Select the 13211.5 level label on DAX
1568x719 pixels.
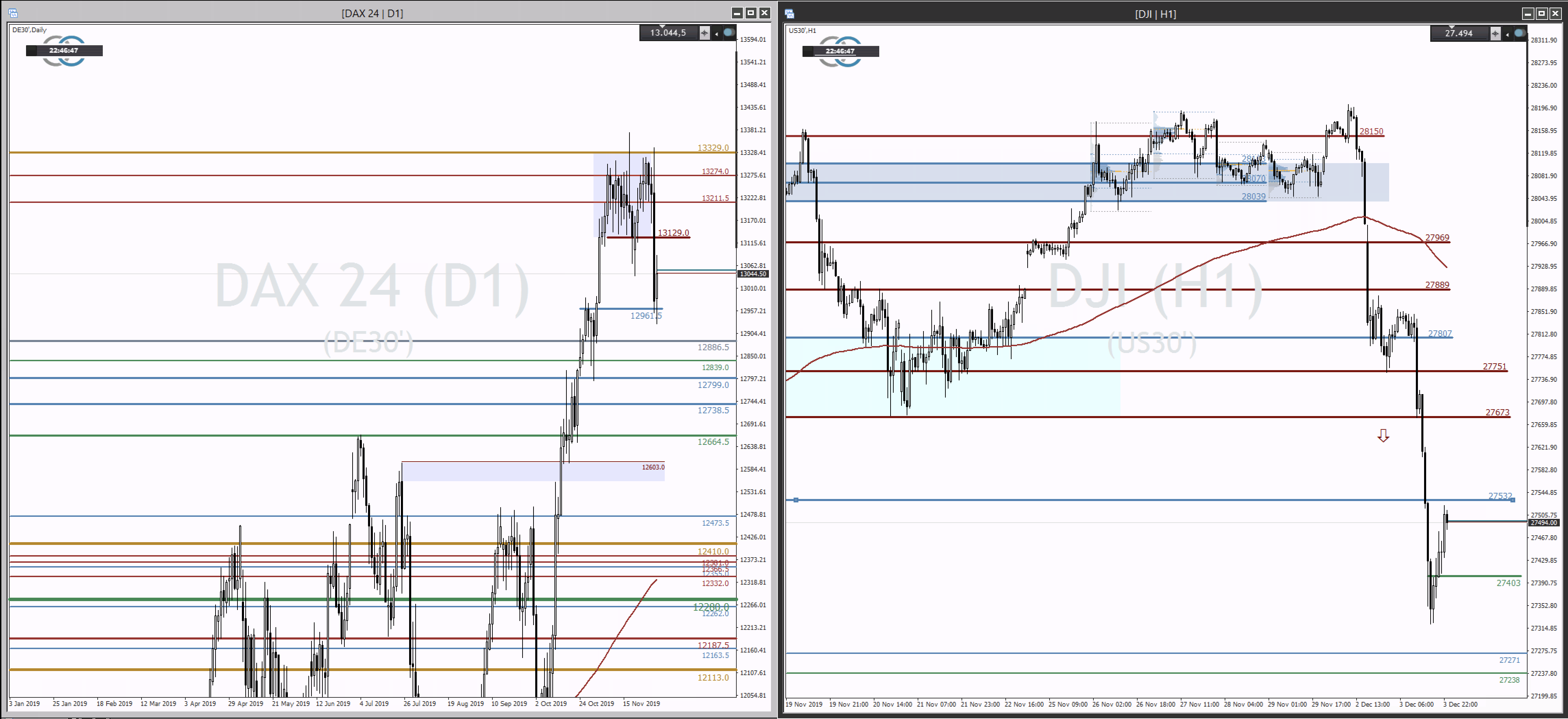click(x=714, y=198)
